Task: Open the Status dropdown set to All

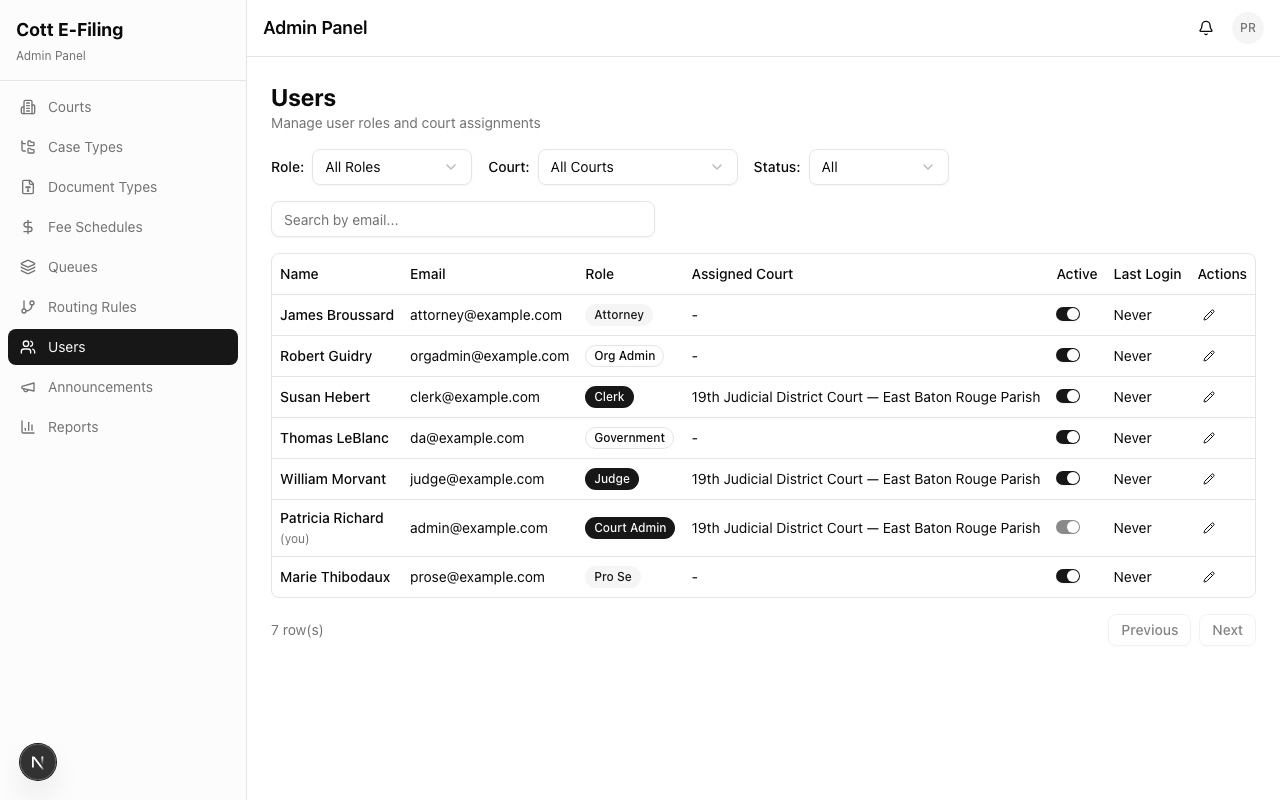Action: coord(878,167)
